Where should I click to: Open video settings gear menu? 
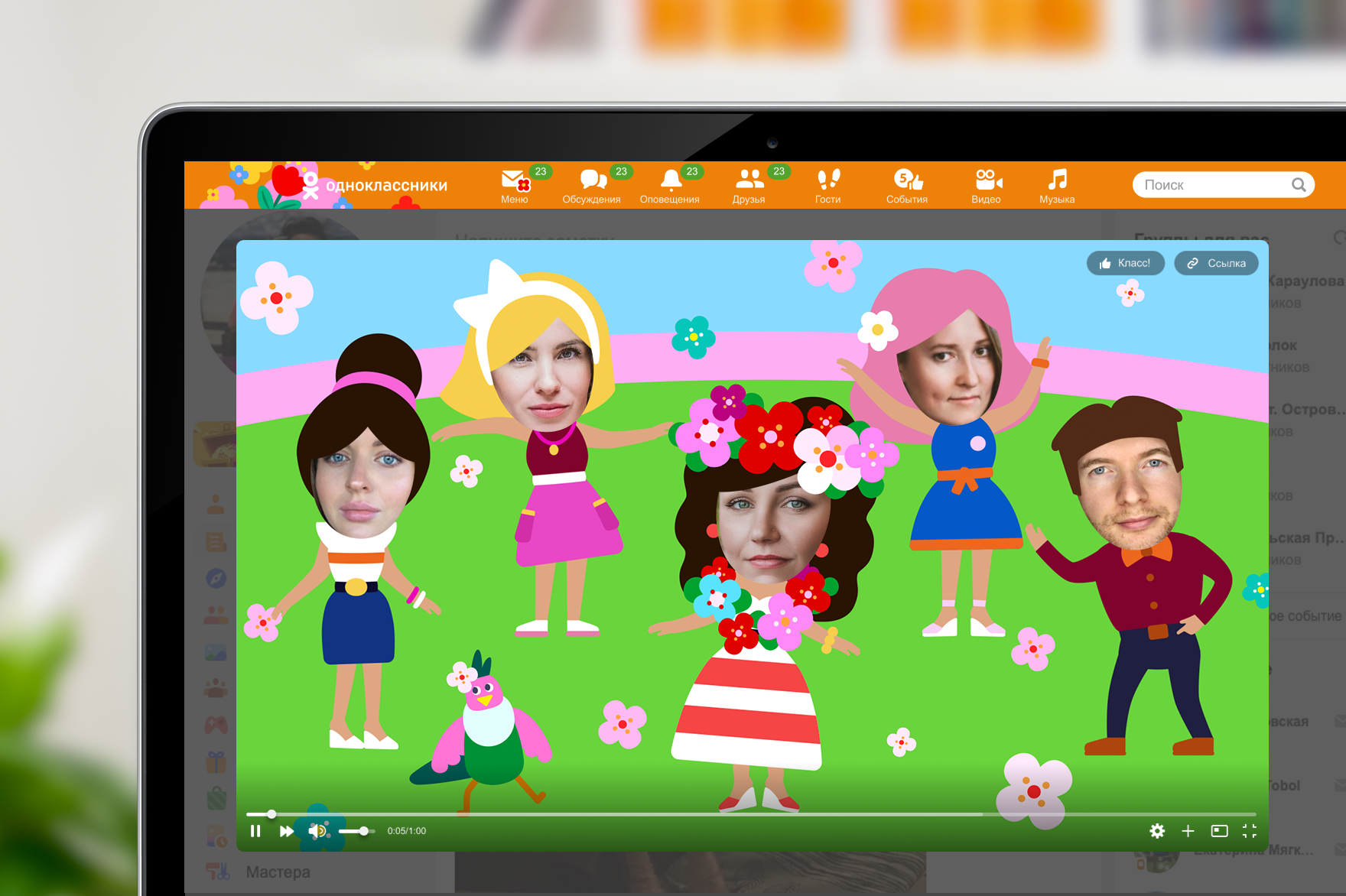click(x=1157, y=831)
